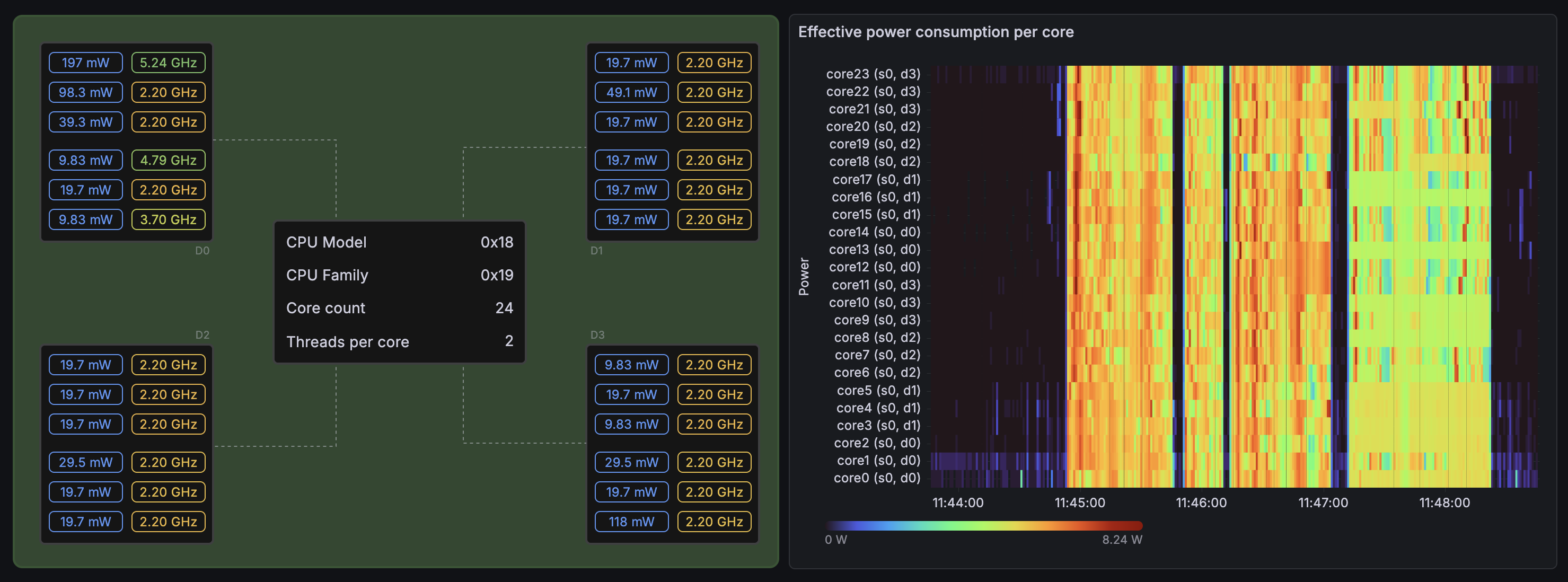Select the Threads per core row
This screenshot has width=1568, height=582.
399,341
